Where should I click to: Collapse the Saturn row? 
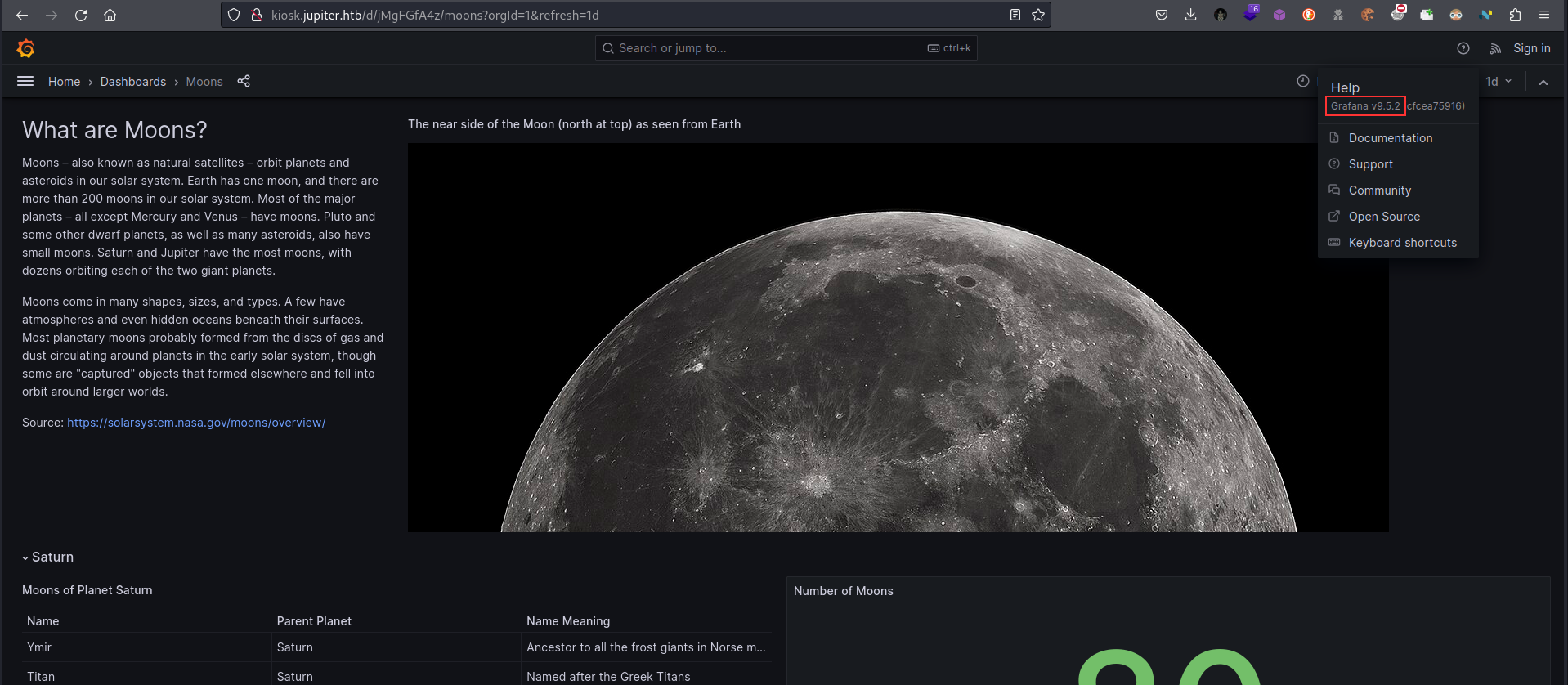pos(47,557)
